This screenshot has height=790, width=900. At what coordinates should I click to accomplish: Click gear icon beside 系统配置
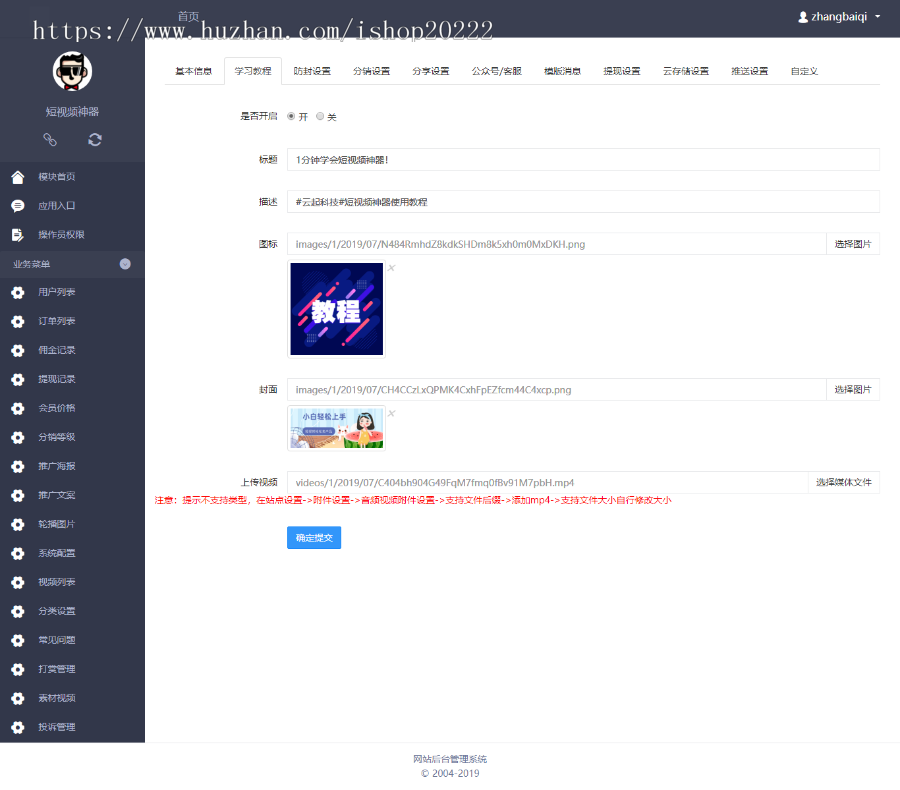click(x=18, y=553)
